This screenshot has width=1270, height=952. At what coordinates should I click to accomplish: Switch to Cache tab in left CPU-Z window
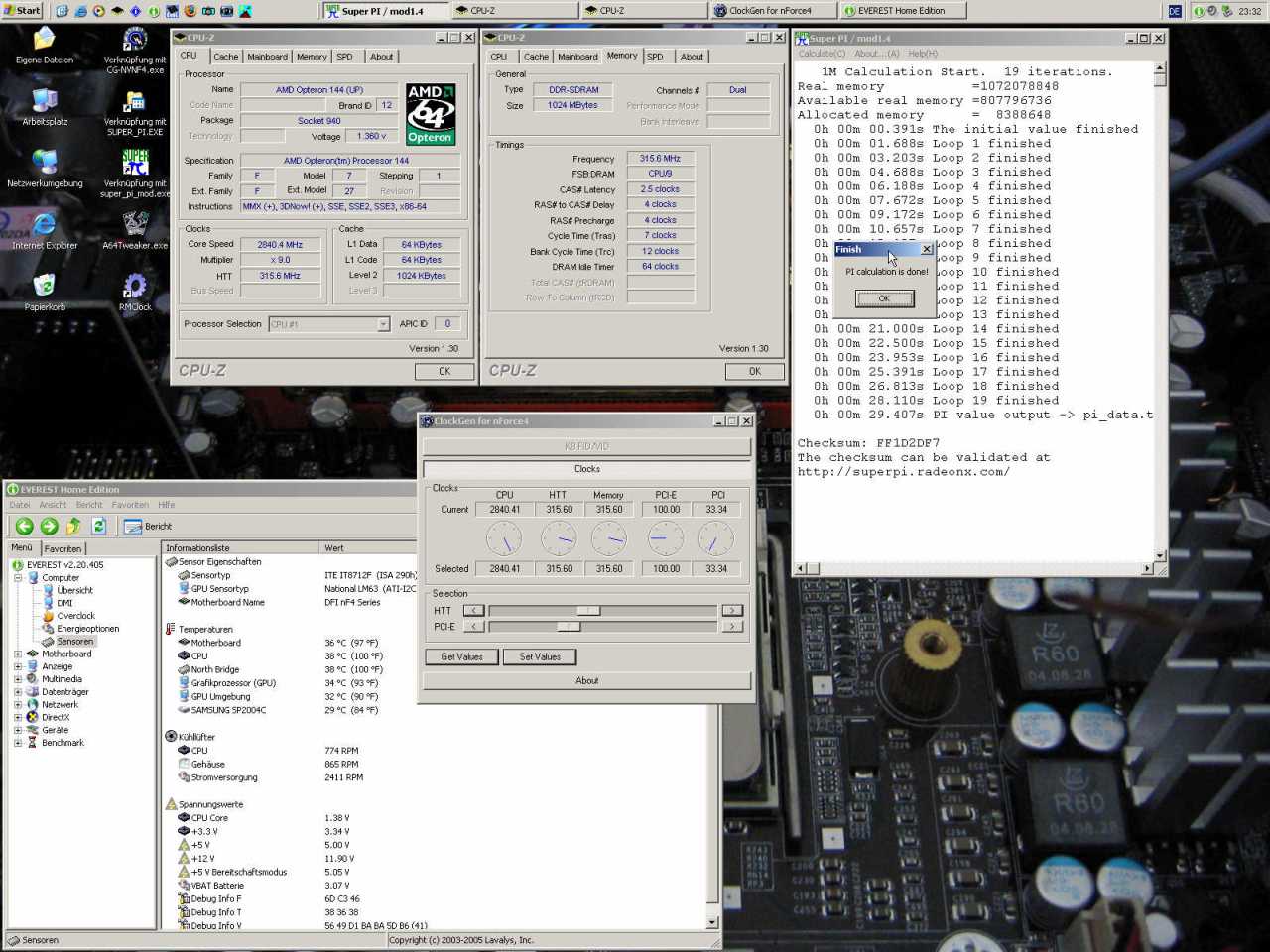coord(226,57)
